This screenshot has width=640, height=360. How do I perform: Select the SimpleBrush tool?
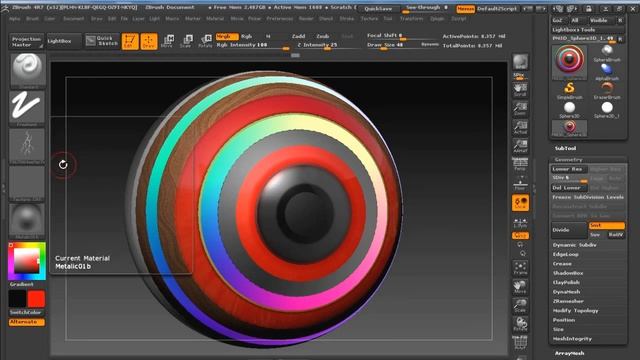point(569,91)
